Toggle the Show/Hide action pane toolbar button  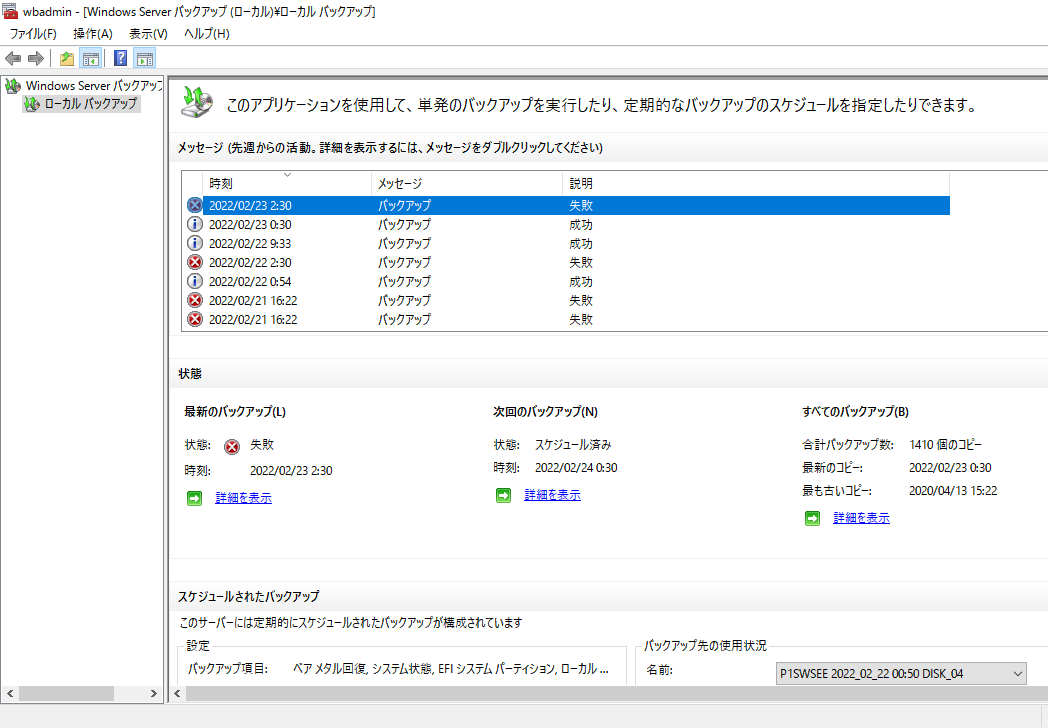144,57
